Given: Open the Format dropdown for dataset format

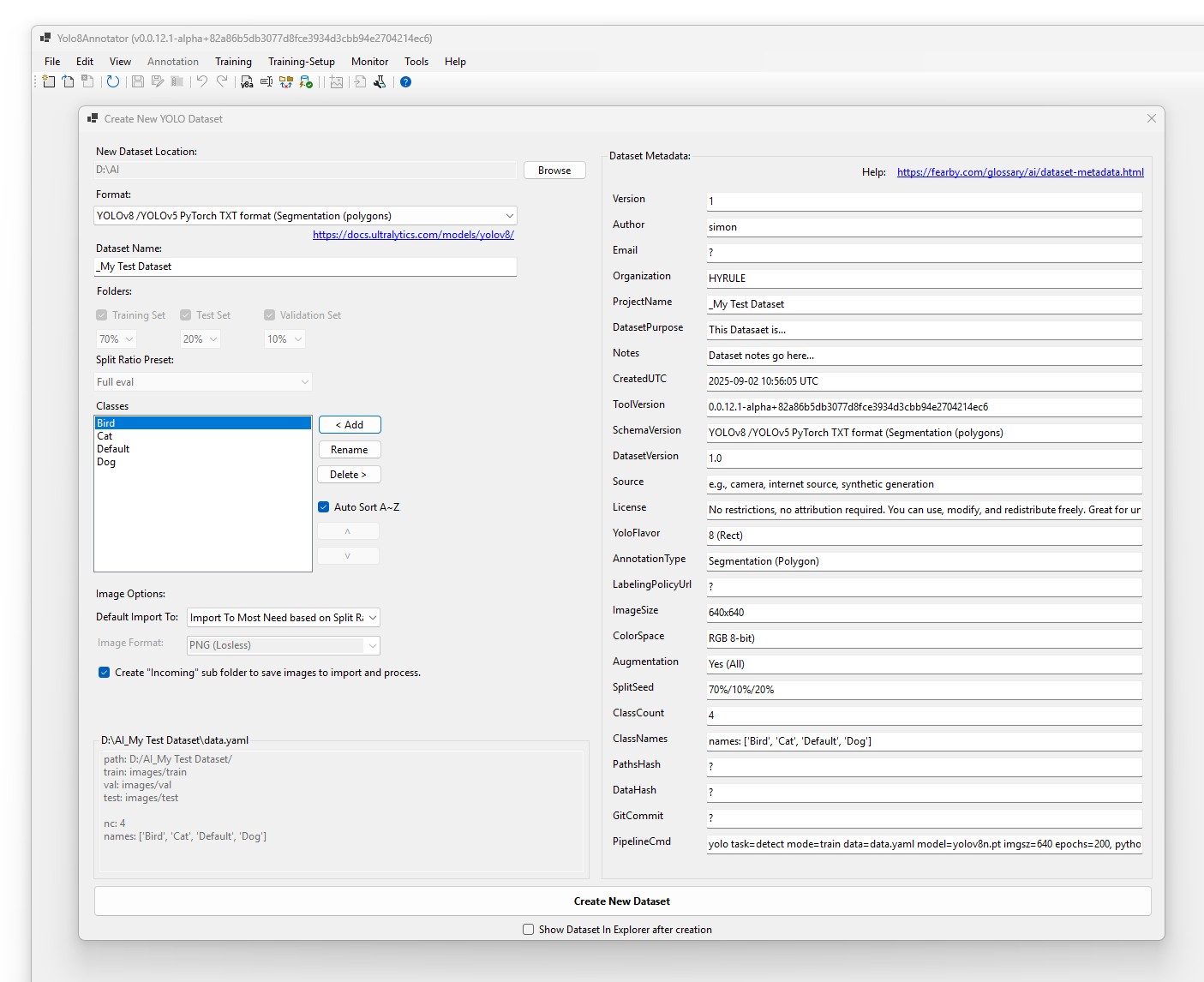Looking at the screenshot, I should click(509, 215).
